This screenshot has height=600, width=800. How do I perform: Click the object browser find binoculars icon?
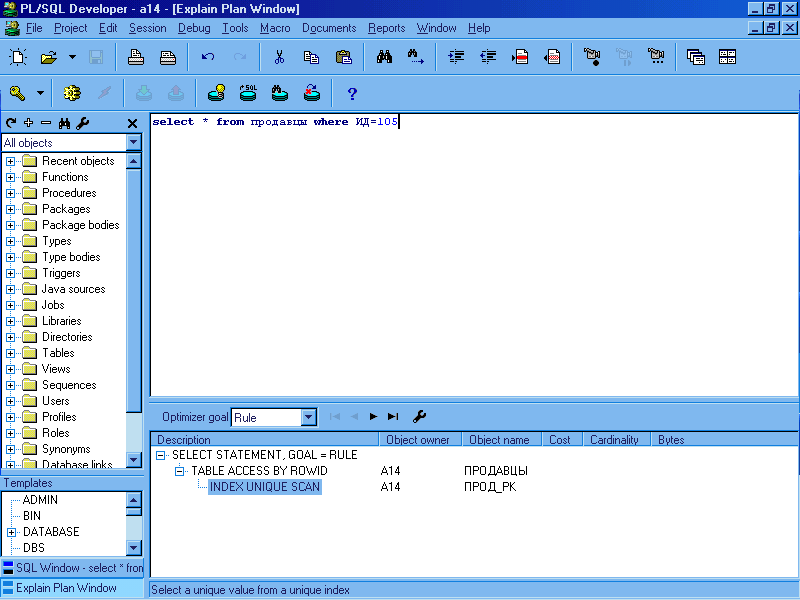pos(64,123)
